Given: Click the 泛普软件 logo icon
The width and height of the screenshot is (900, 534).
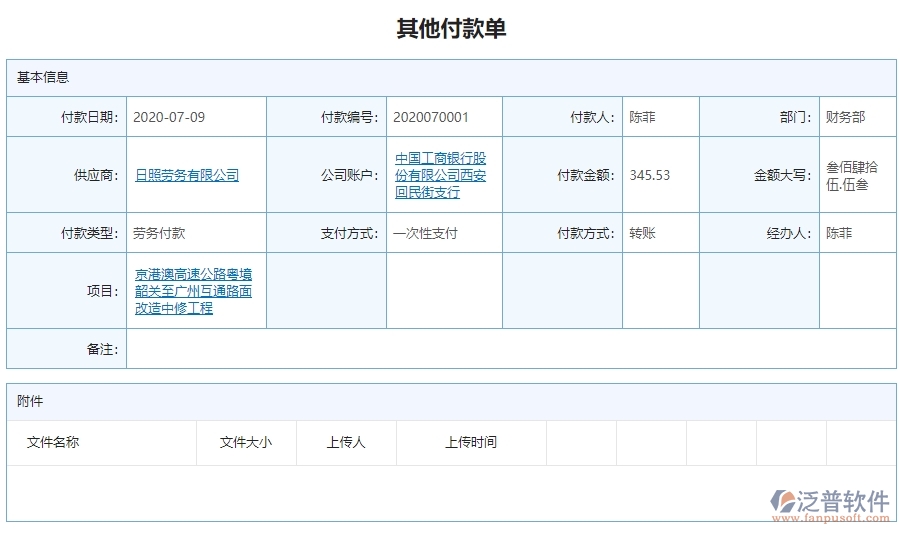Looking at the screenshot, I should [783, 502].
